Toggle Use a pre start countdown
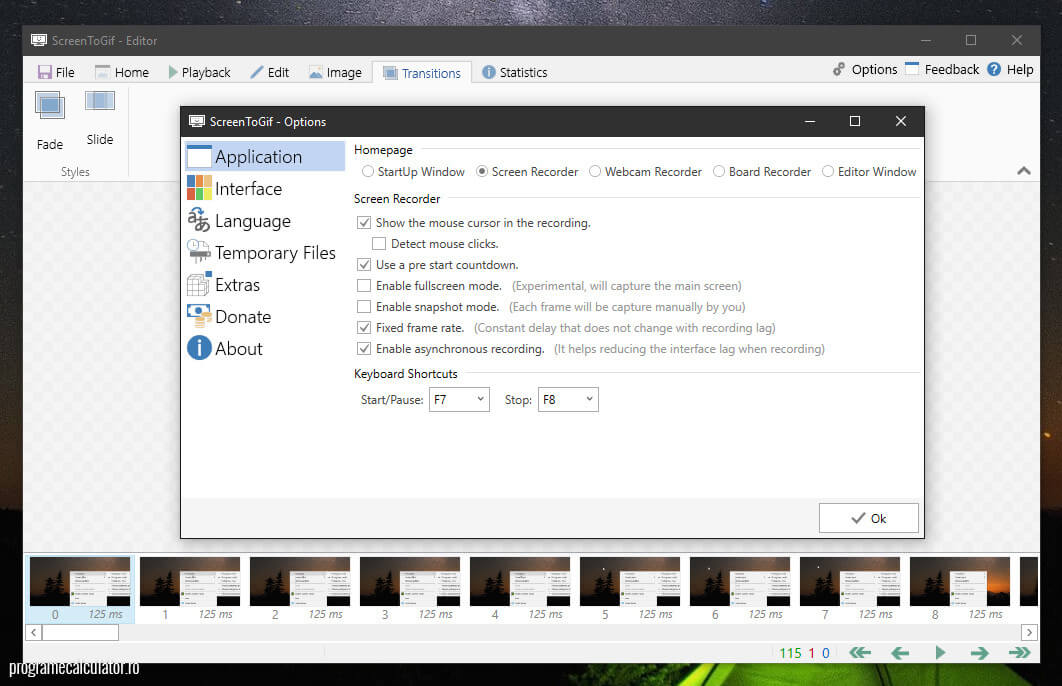The image size is (1062, 686). (364, 265)
